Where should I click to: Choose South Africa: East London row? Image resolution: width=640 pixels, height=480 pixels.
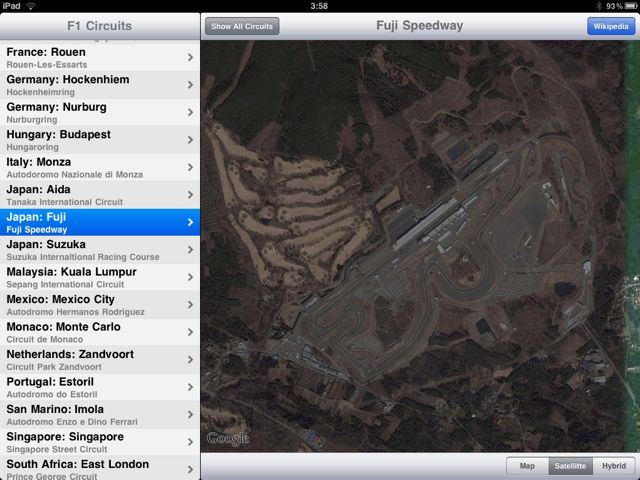(x=100, y=468)
